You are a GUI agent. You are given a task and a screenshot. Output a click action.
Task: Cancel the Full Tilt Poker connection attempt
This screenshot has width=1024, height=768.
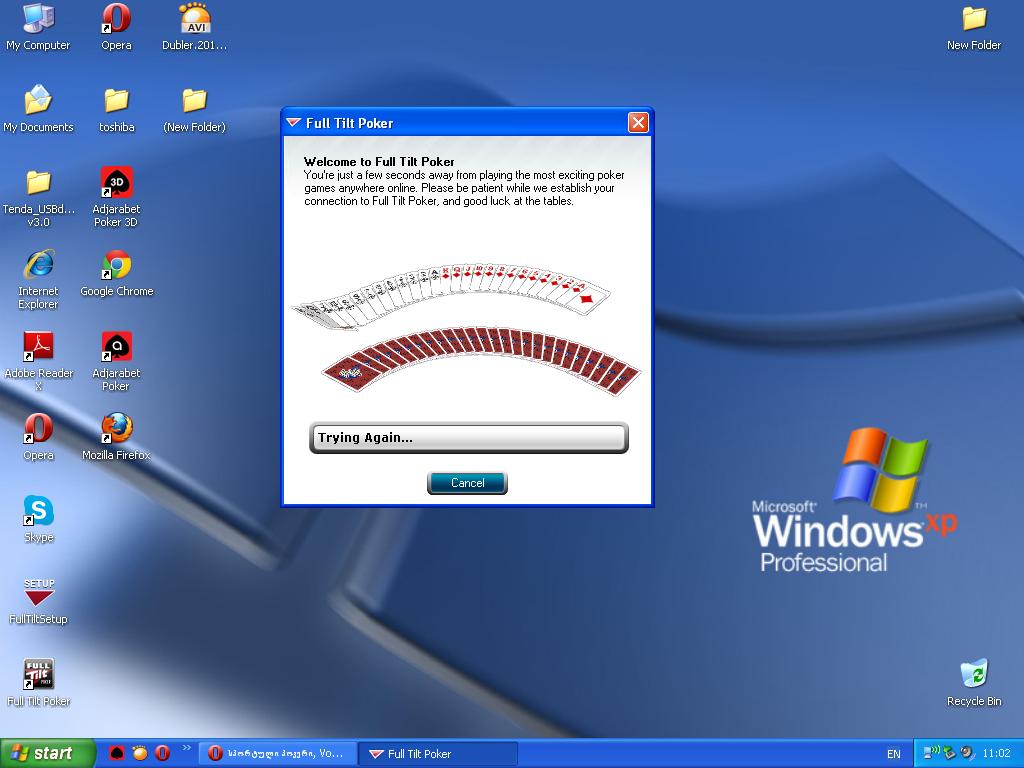(467, 483)
